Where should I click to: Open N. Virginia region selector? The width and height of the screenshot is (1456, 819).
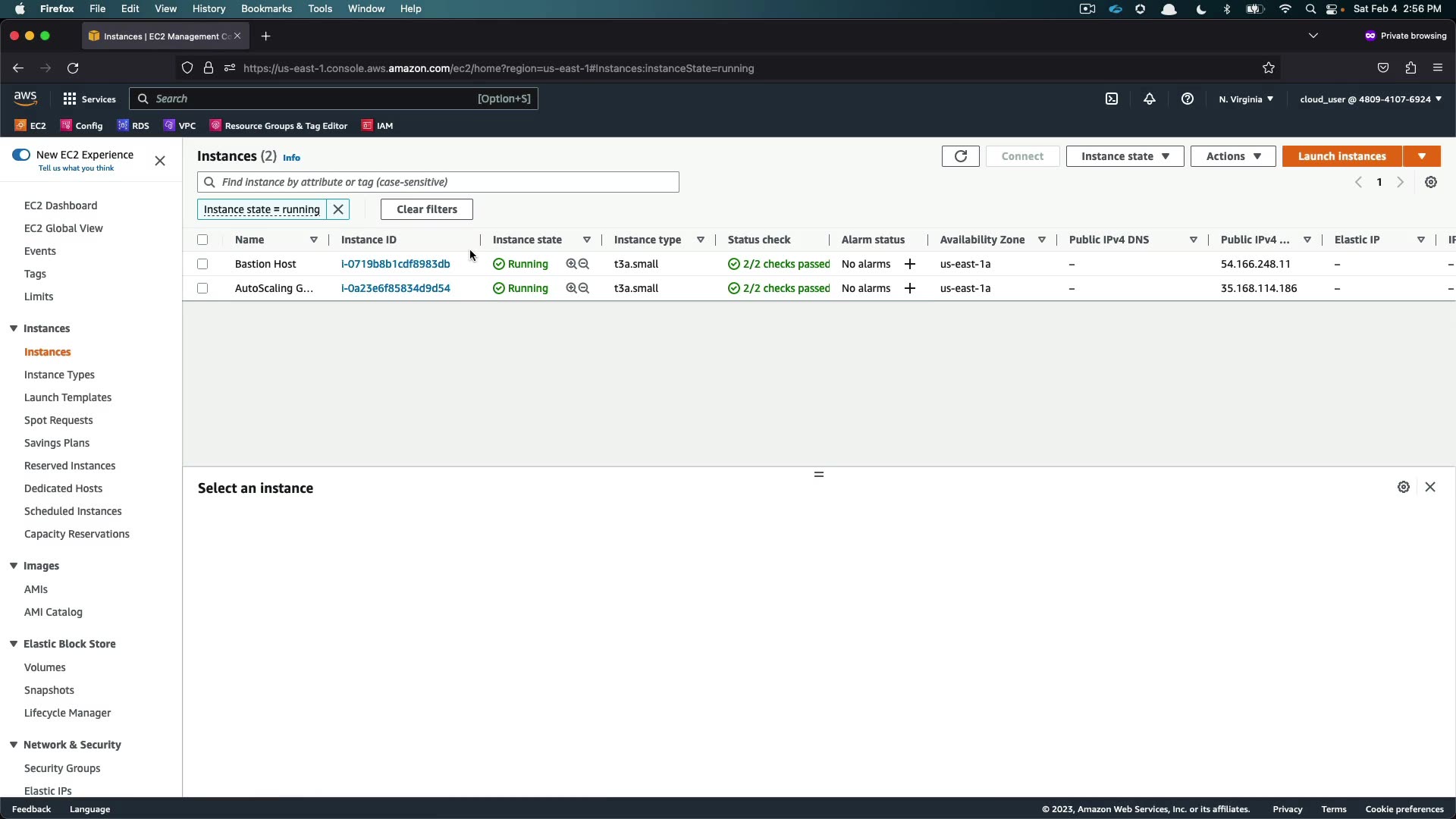point(1246,99)
